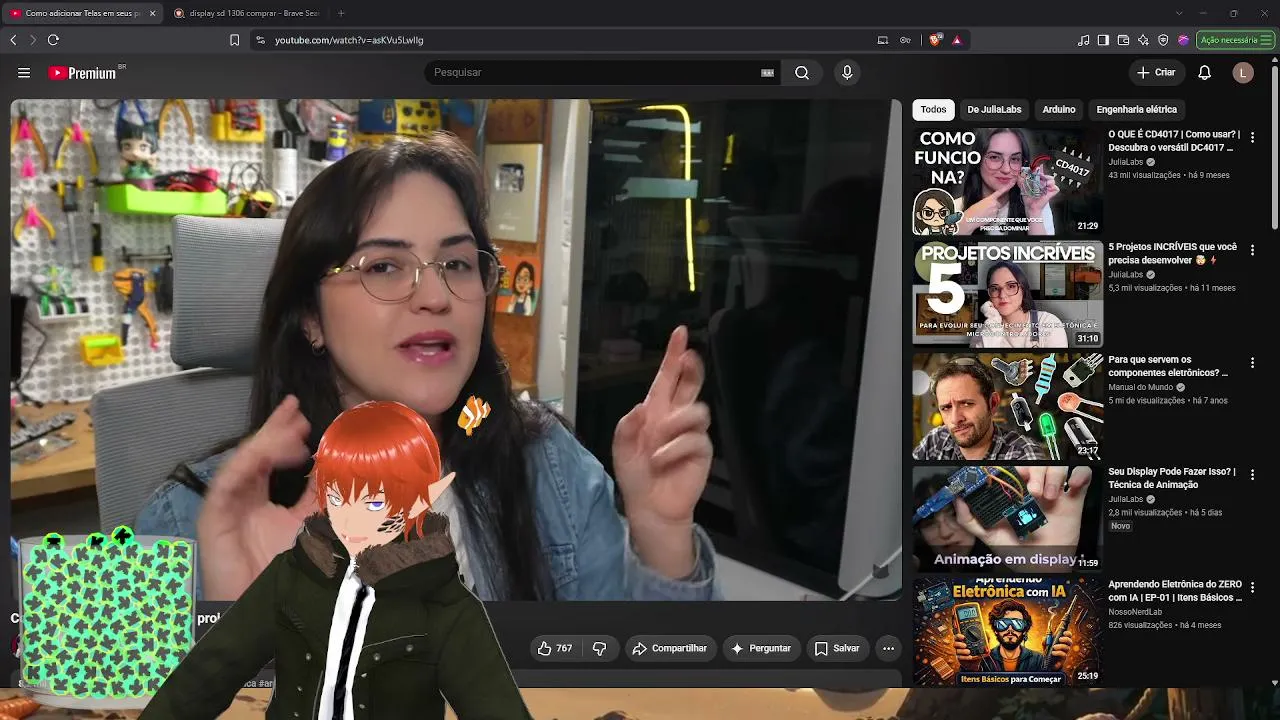Open the YouTube hamburger guide menu
Viewport: 1280px width, 720px height.
click(24, 73)
